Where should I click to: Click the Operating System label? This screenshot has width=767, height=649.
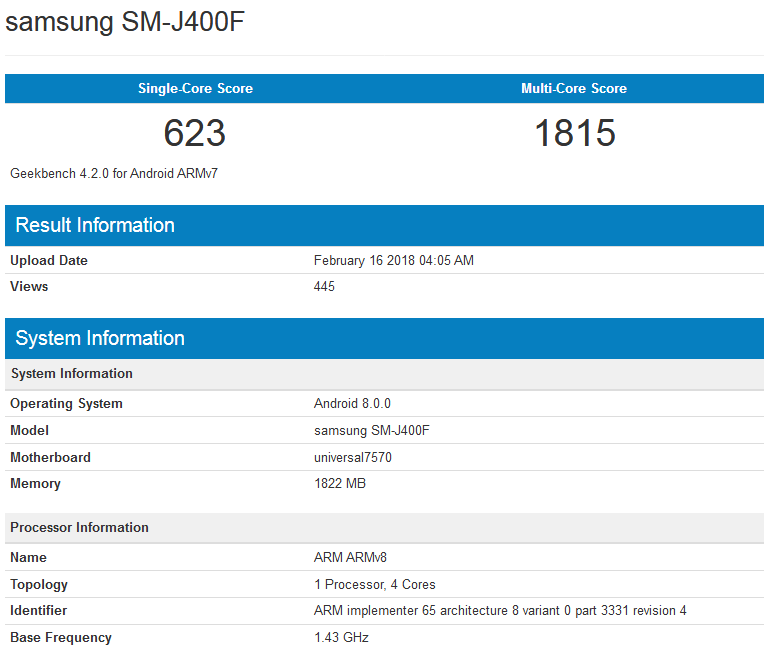[67, 403]
